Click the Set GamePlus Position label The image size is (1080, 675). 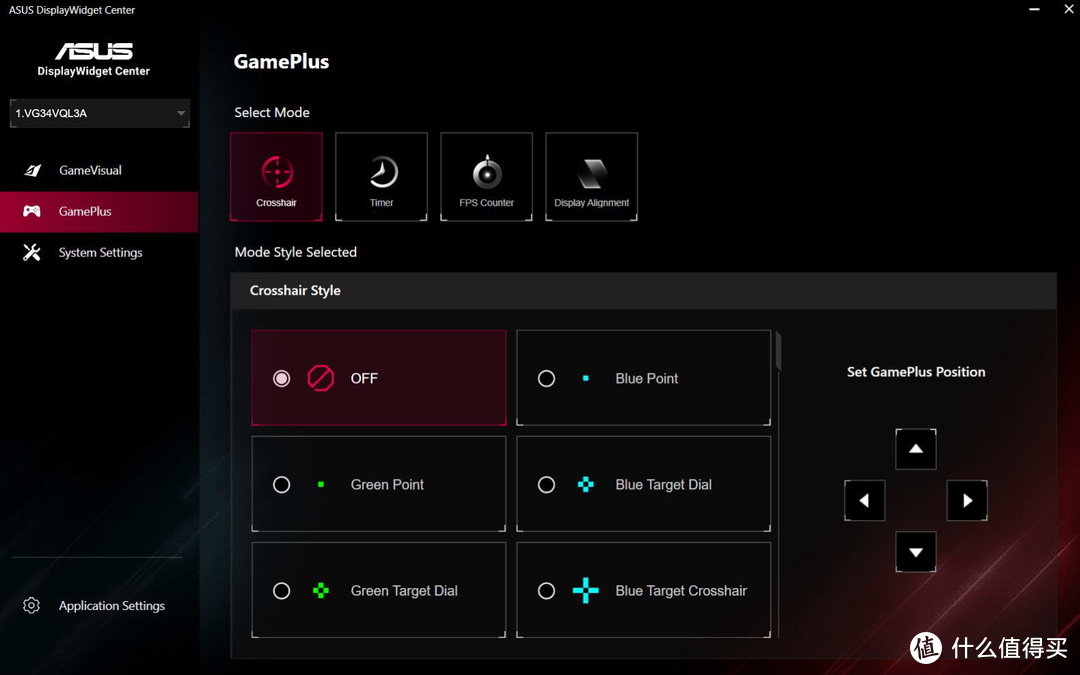pyautogui.click(x=916, y=372)
